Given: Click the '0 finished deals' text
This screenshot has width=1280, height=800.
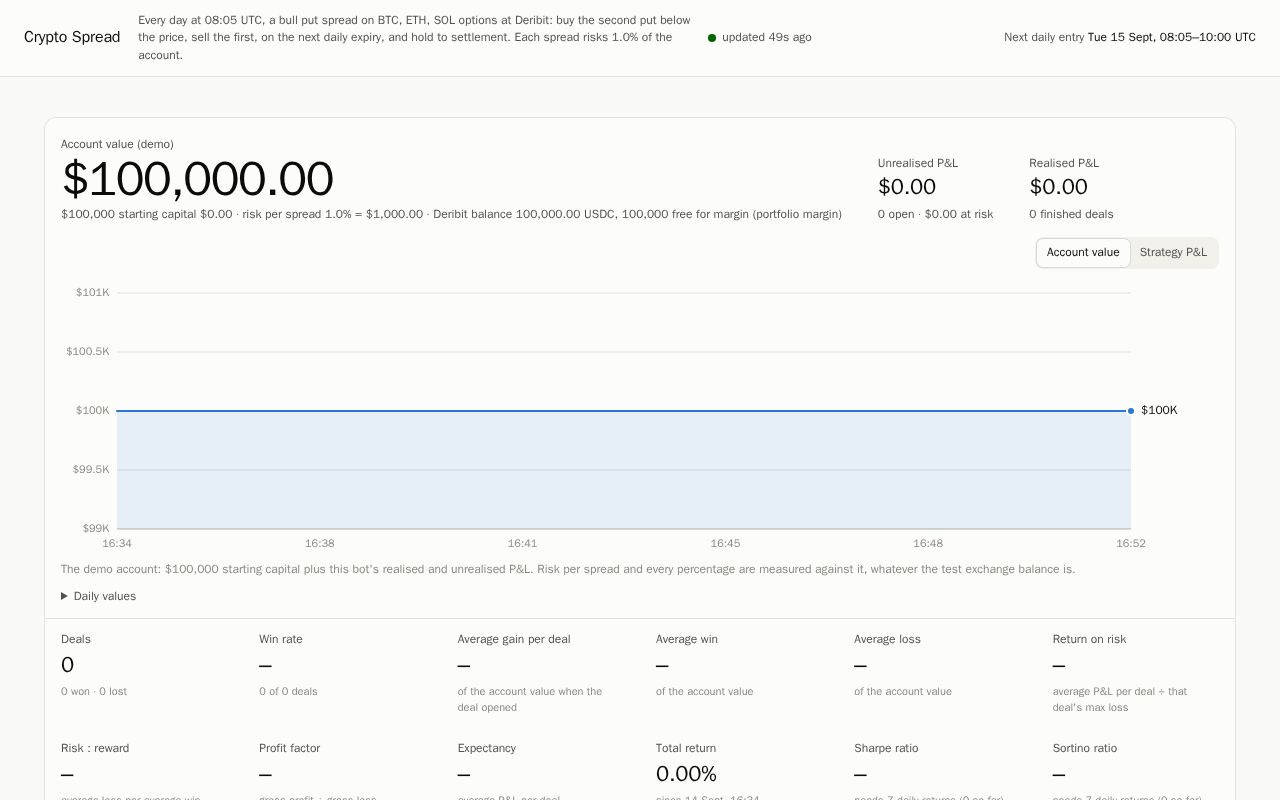Looking at the screenshot, I should click(1071, 214).
